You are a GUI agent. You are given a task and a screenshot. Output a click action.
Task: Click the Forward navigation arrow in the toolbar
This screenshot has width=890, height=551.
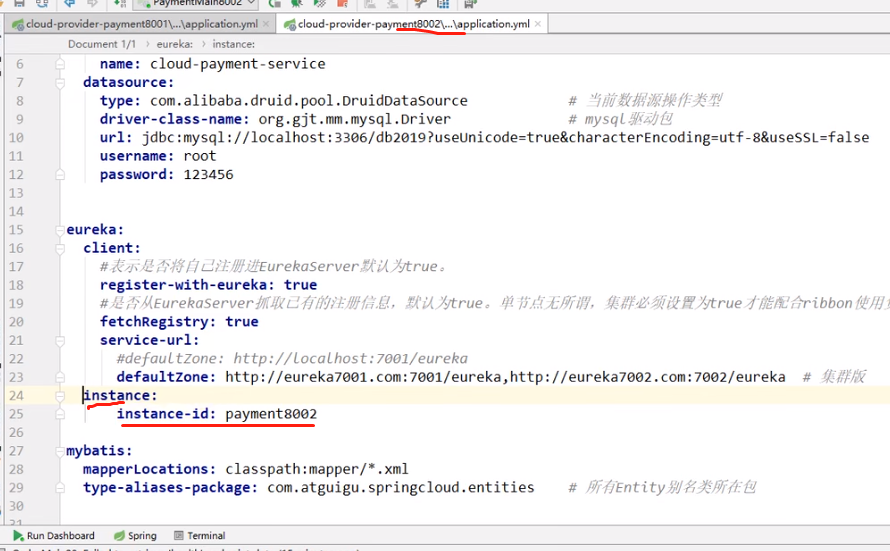93,3
